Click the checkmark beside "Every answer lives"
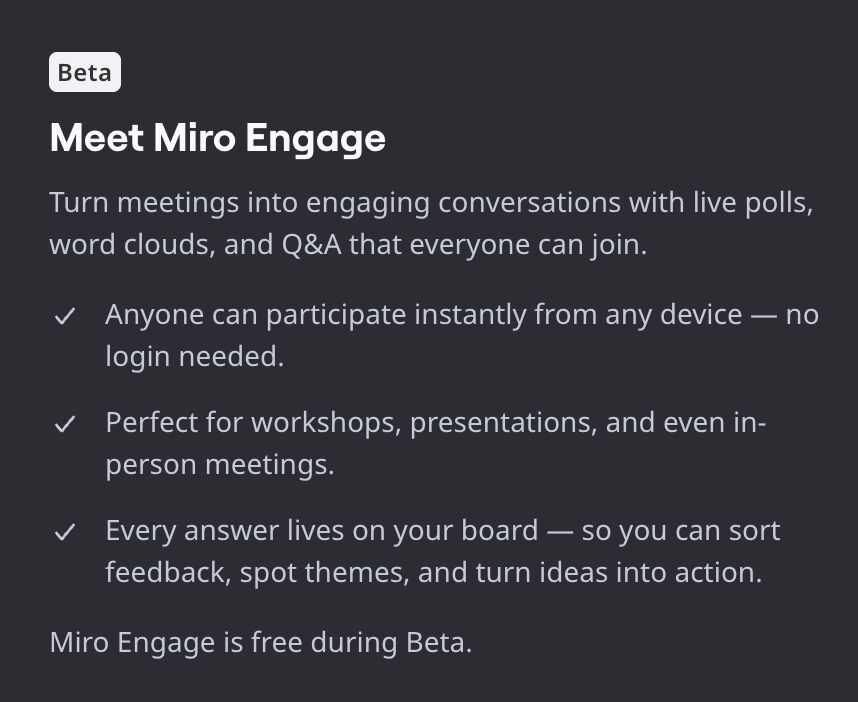The image size is (858, 702). click(65, 532)
